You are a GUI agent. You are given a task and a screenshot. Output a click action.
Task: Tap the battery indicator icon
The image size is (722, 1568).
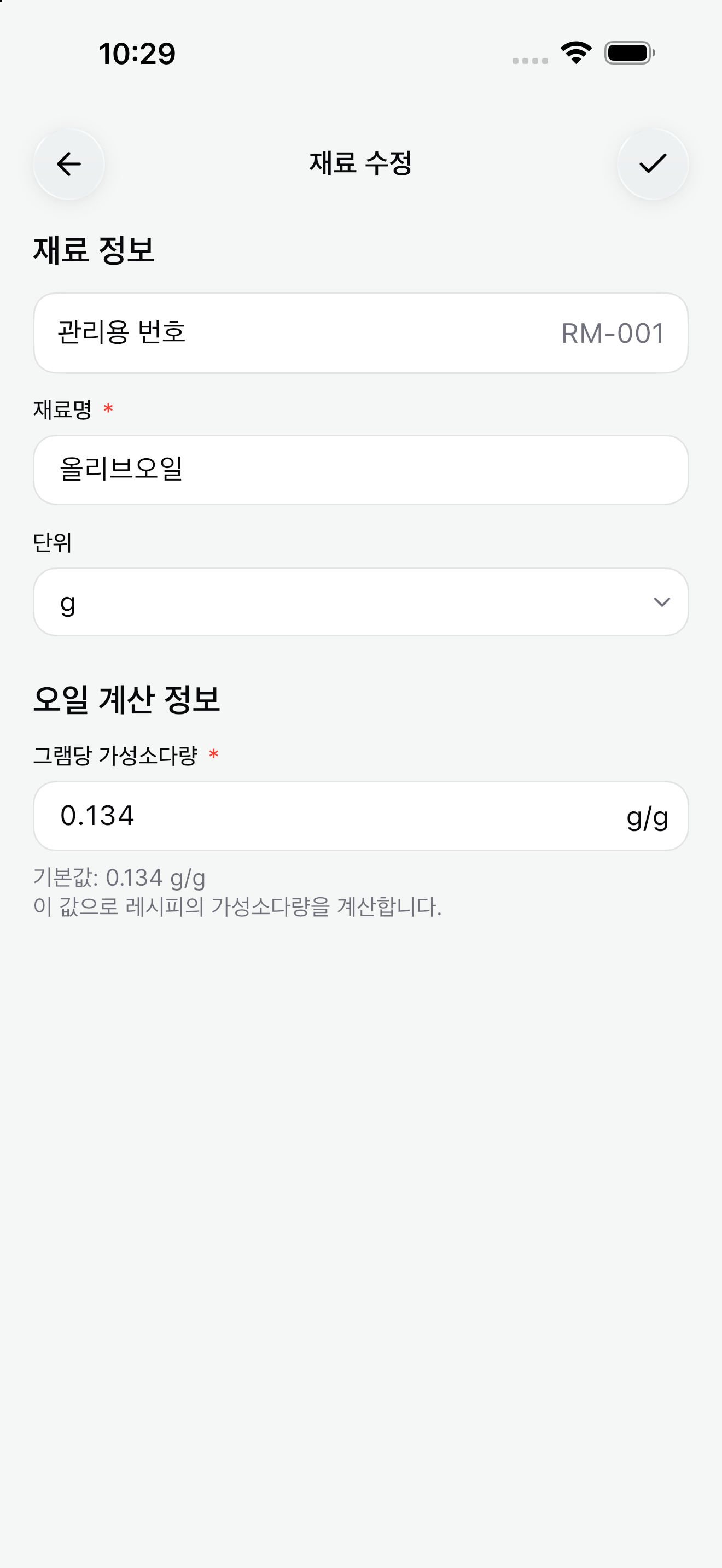coord(630,53)
